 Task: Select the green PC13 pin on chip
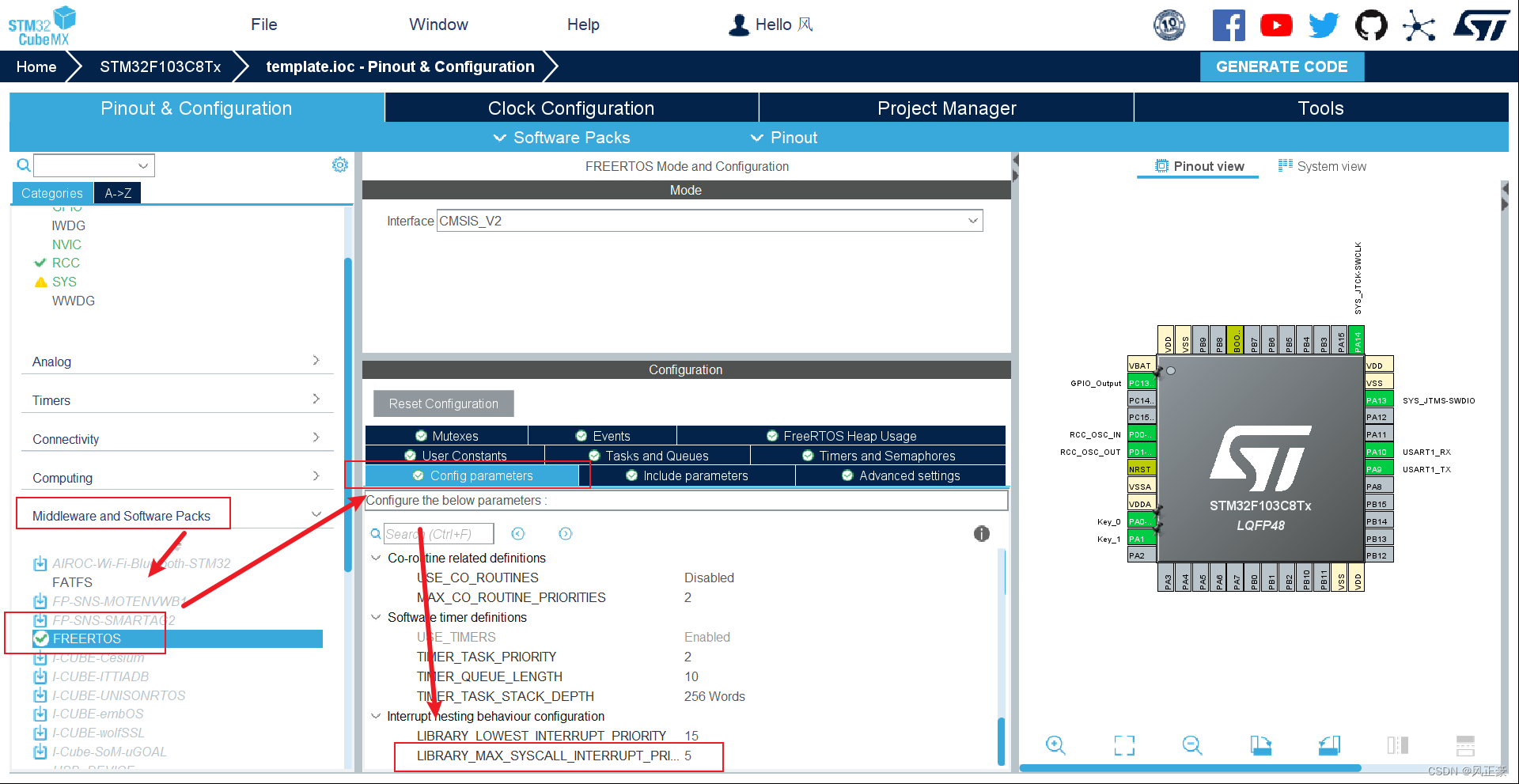click(1141, 383)
